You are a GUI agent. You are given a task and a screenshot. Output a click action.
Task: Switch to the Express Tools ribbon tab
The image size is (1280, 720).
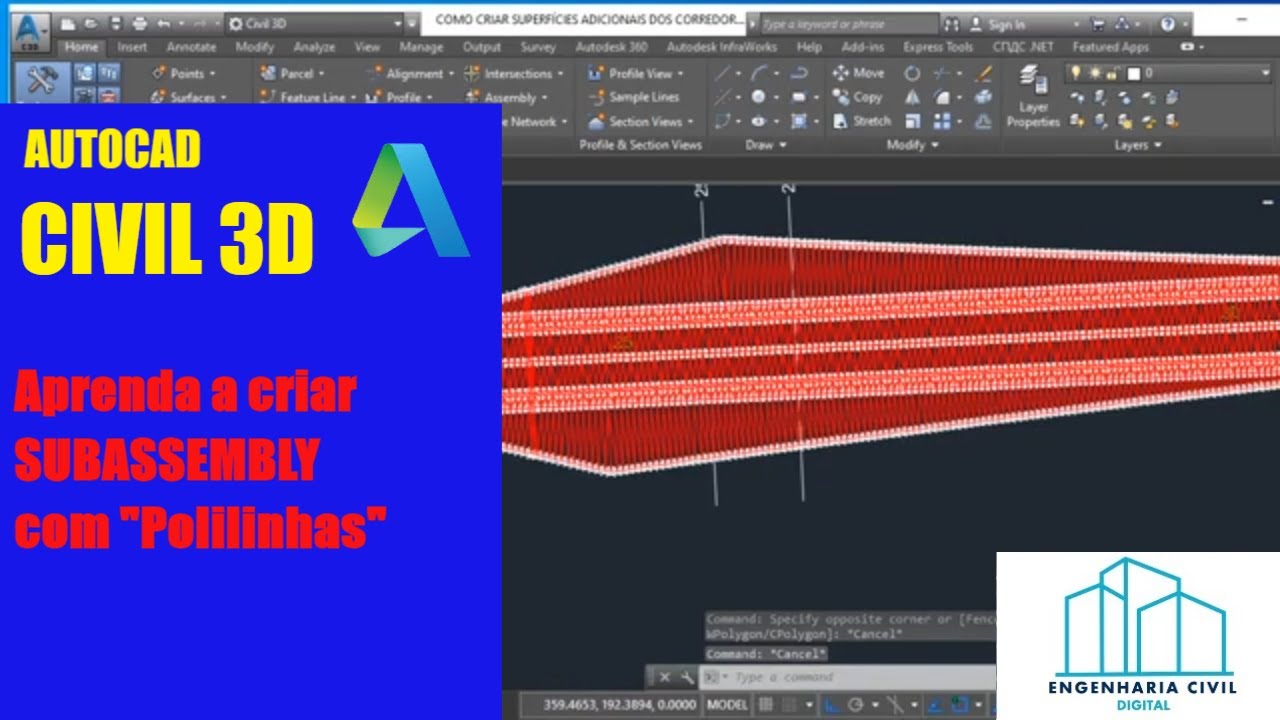(x=937, y=47)
